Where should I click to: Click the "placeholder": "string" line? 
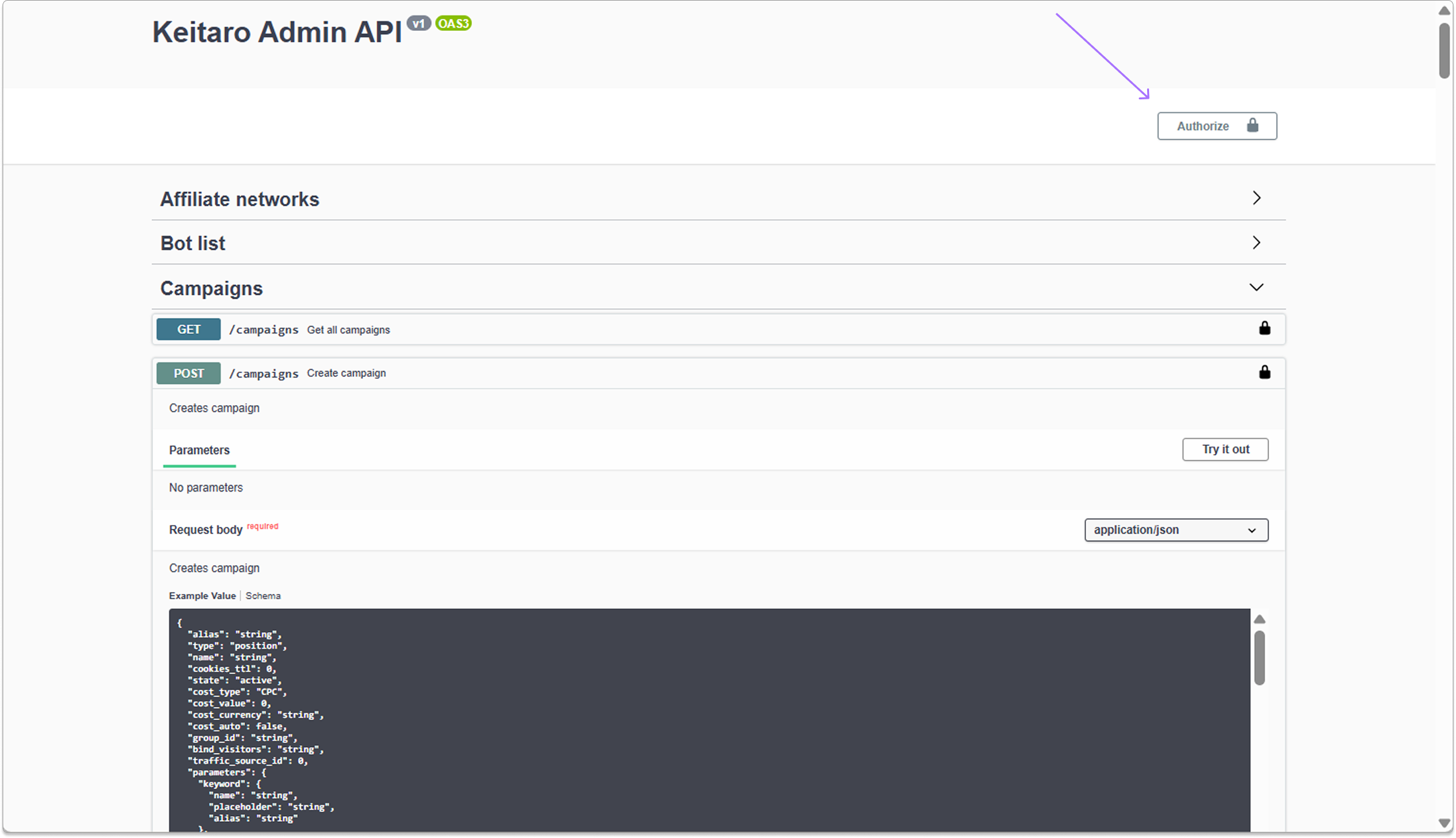coord(271,807)
